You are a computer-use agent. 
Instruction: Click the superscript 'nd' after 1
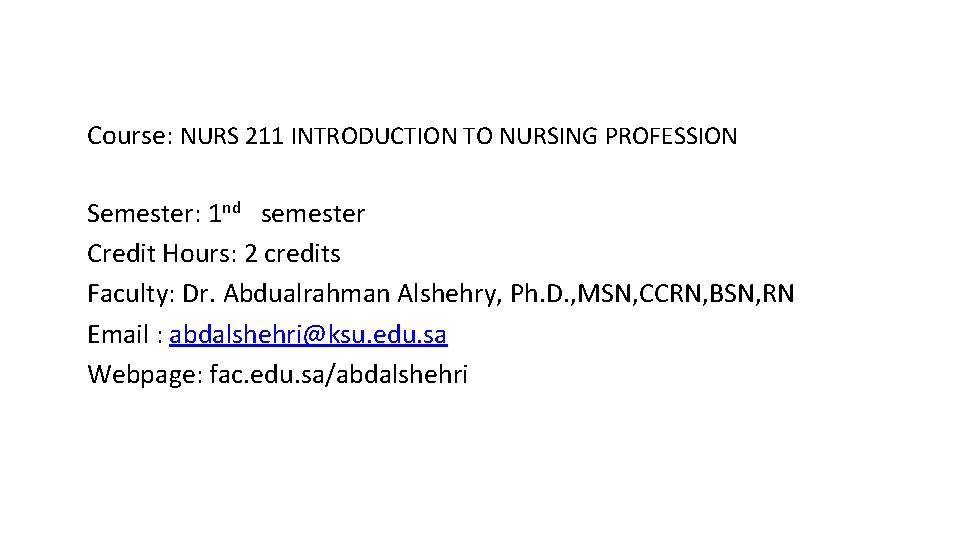(232, 209)
